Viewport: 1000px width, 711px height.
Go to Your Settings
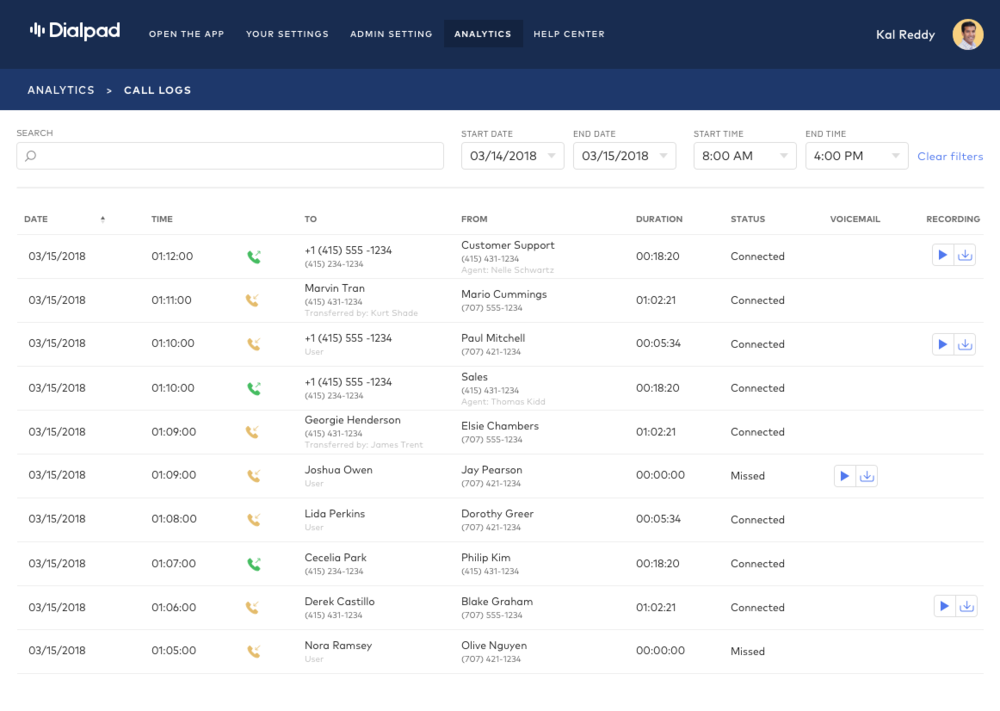(x=287, y=34)
